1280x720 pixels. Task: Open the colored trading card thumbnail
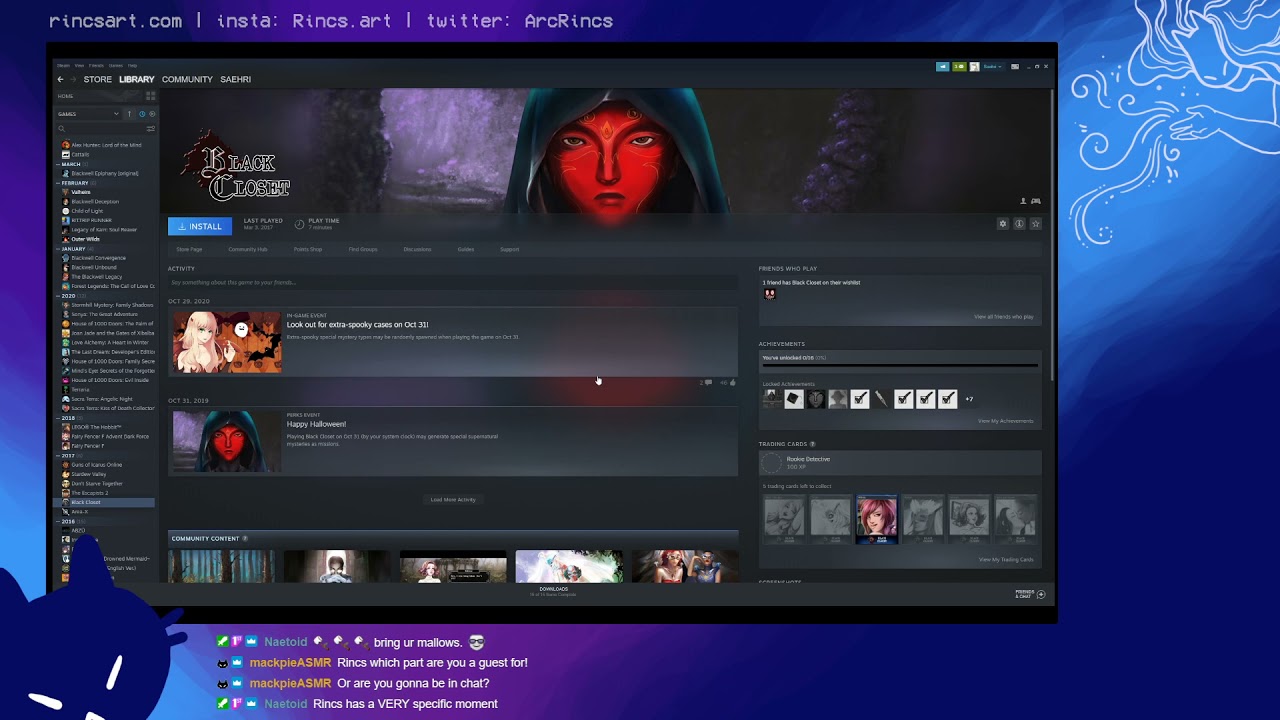pos(877,519)
